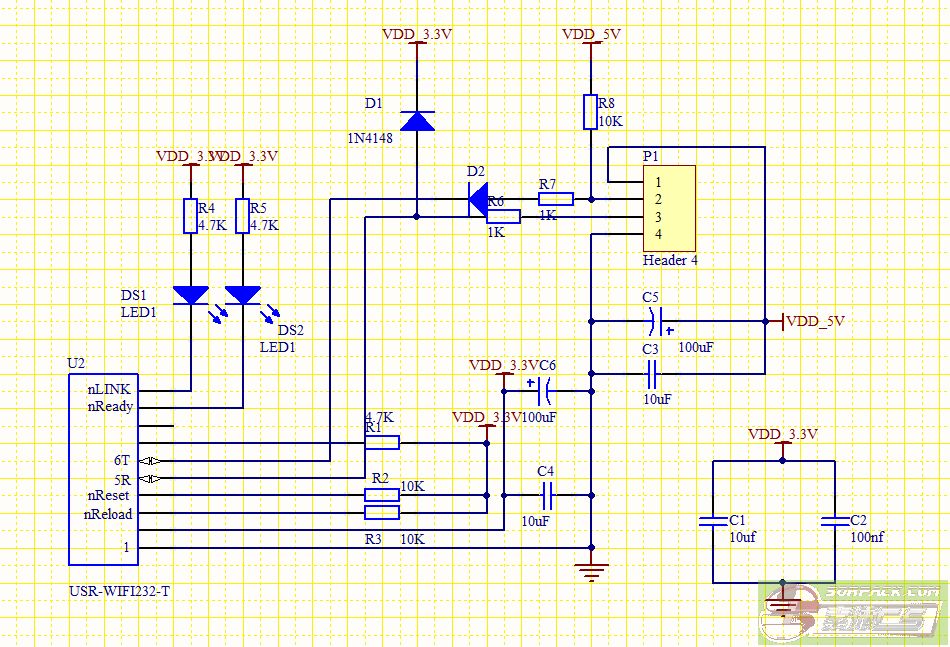
Task: Click the R7 1K resistor symbol
Action: (x=556, y=199)
